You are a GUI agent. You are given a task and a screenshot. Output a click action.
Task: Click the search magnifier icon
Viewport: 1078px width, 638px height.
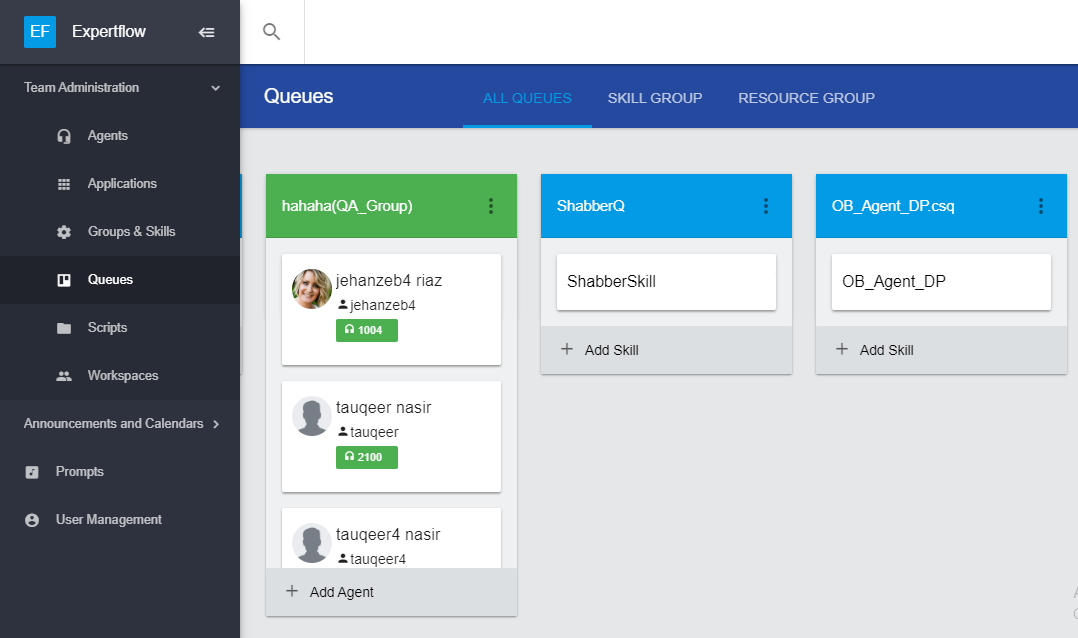(x=271, y=32)
